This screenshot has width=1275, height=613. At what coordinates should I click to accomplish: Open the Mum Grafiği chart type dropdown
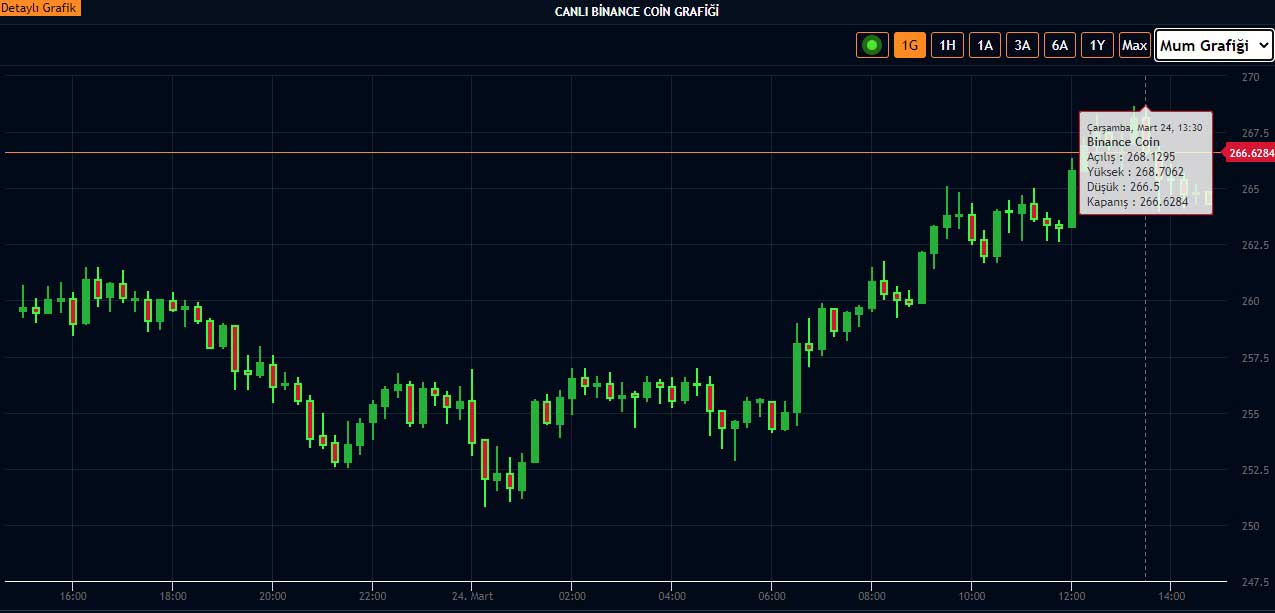pyautogui.click(x=1214, y=45)
